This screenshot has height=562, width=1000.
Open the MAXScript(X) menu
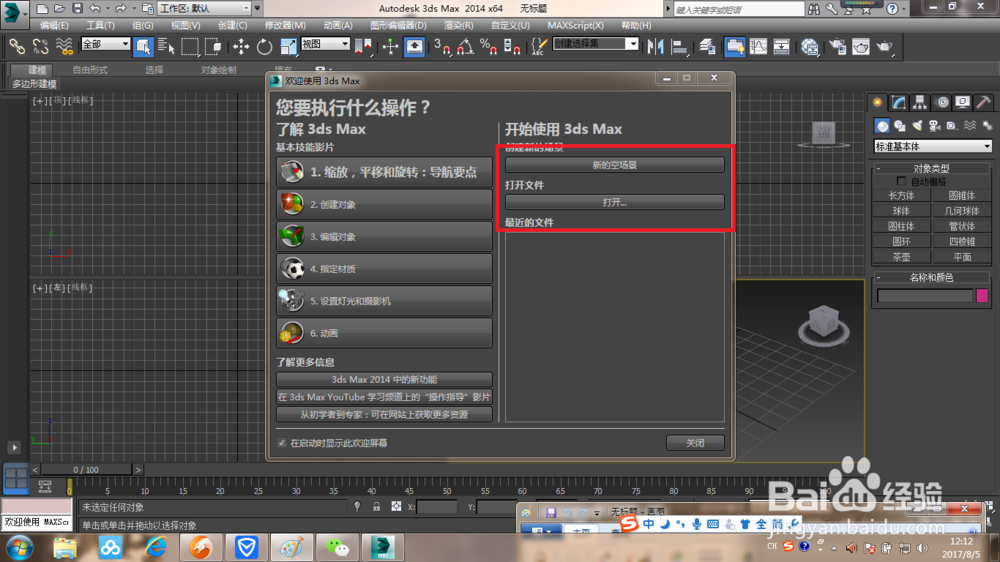575,26
